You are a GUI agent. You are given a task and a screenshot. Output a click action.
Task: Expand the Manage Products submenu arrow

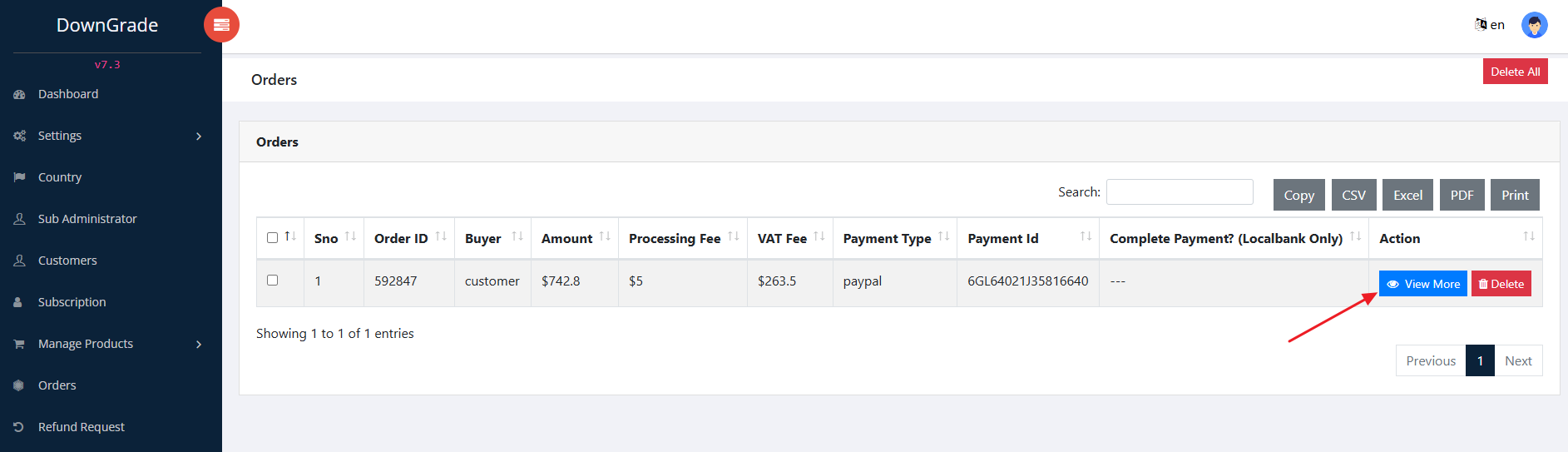[199, 344]
